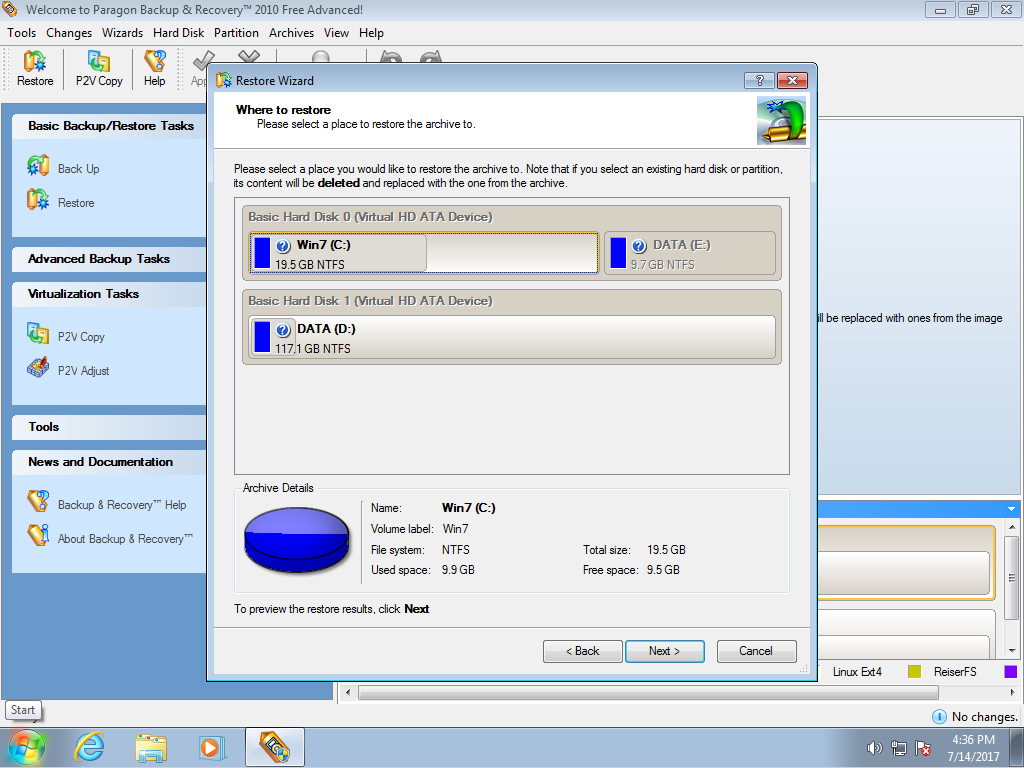The height and width of the screenshot is (768, 1024).
Task: Open the Wizards menu
Action: coord(122,33)
